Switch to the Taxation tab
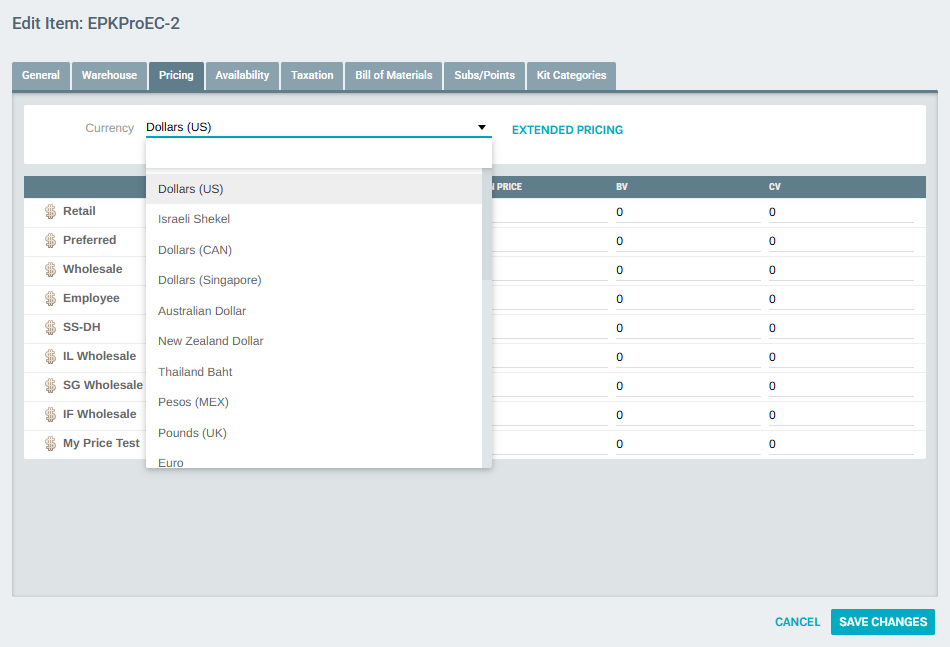 [311, 75]
